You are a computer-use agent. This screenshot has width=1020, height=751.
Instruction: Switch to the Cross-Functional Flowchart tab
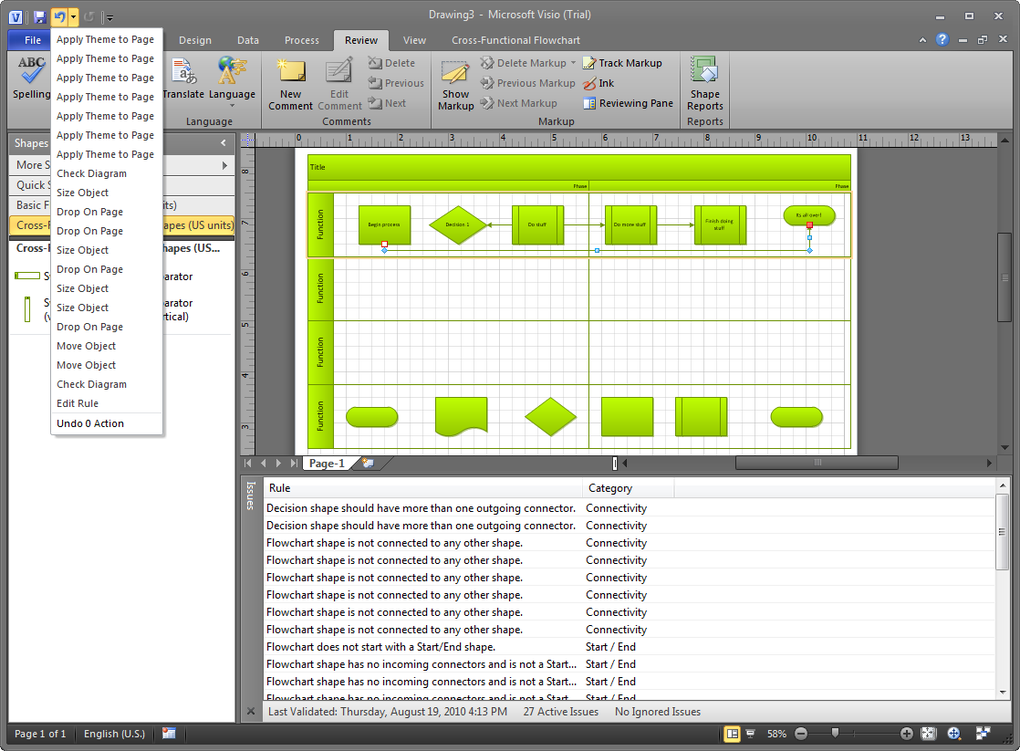(515, 40)
